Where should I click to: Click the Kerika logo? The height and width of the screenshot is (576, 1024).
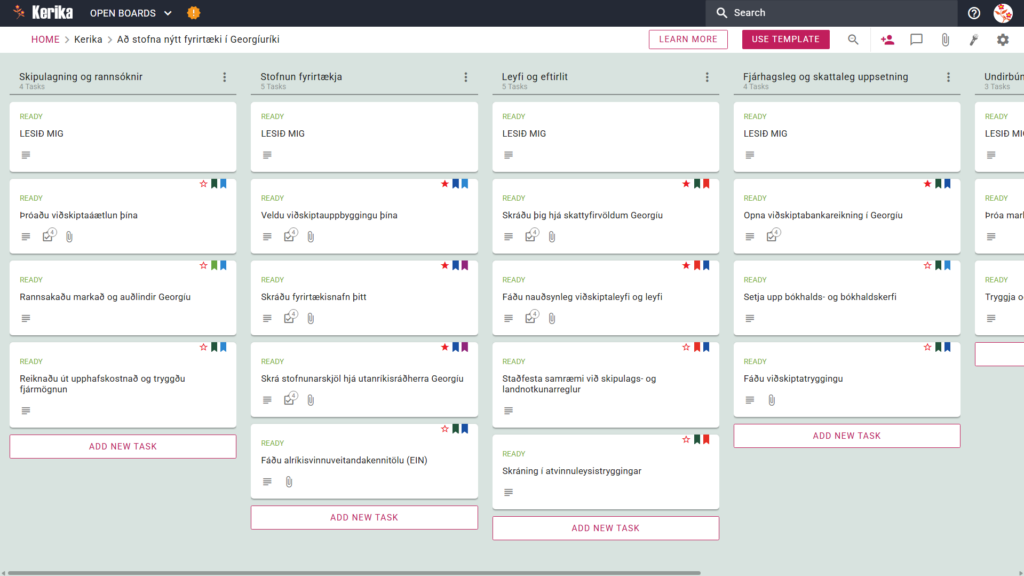coord(43,12)
